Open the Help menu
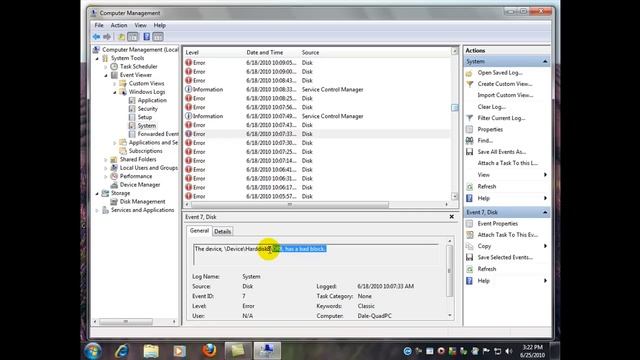Viewport: 640px width, 360px height. (160, 25)
